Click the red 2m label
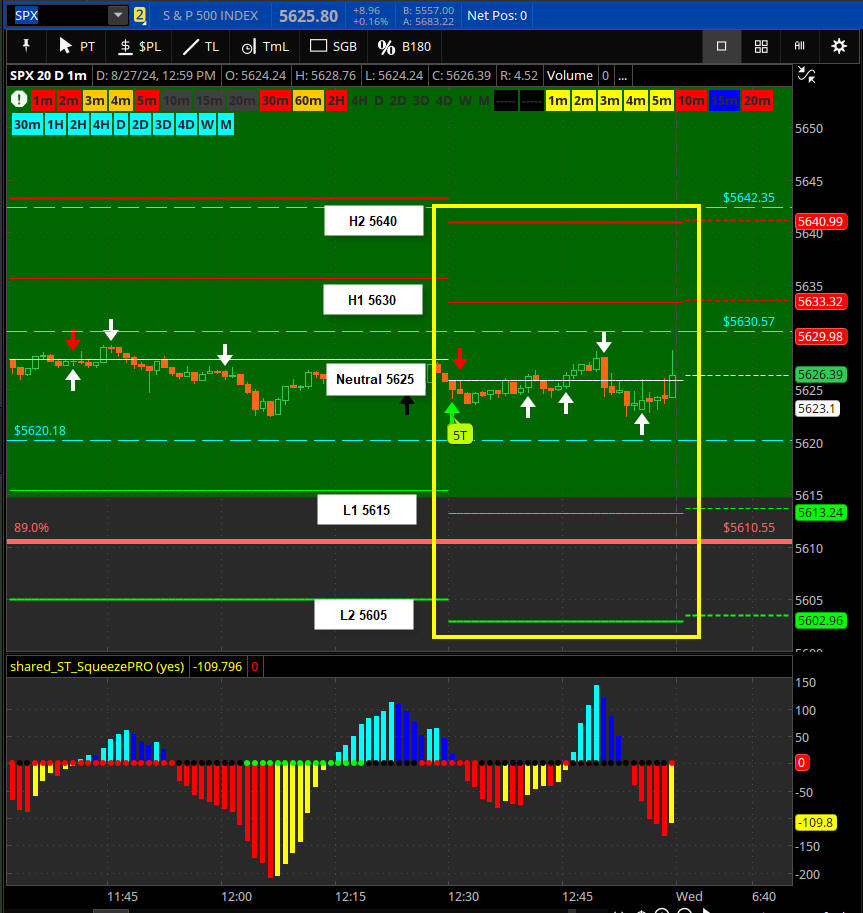Image resolution: width=863 pixels, height=913 pixels. [x=69, y=101]
